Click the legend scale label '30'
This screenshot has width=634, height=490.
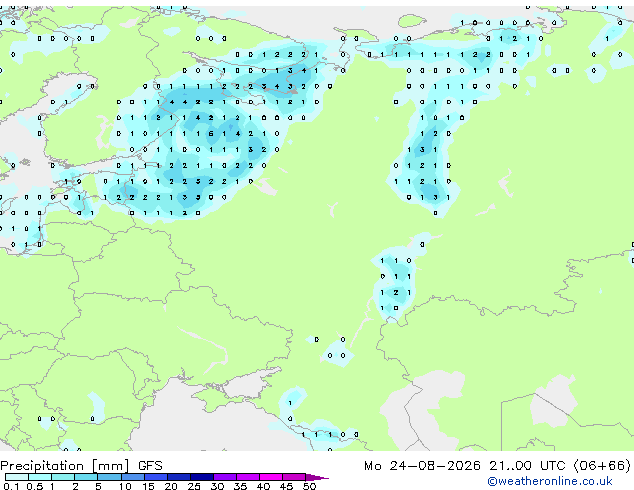(217, 486)
